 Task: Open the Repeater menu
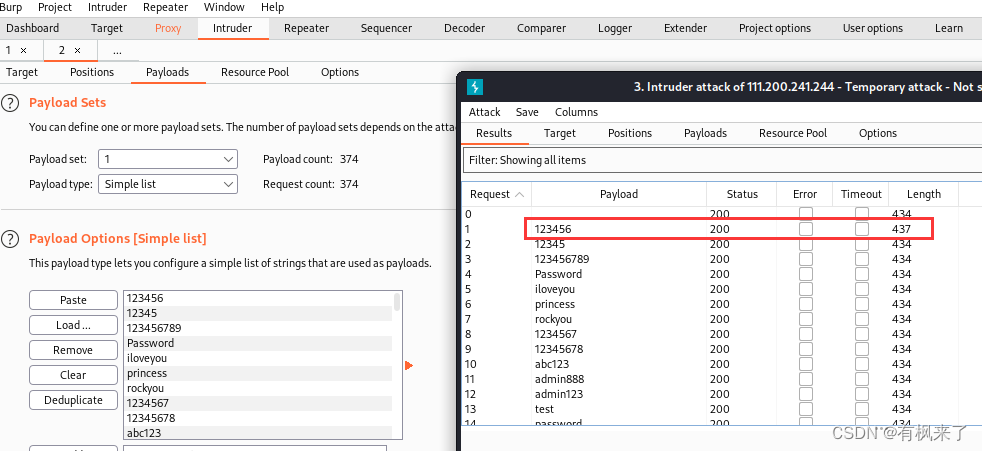click(165, 8)
